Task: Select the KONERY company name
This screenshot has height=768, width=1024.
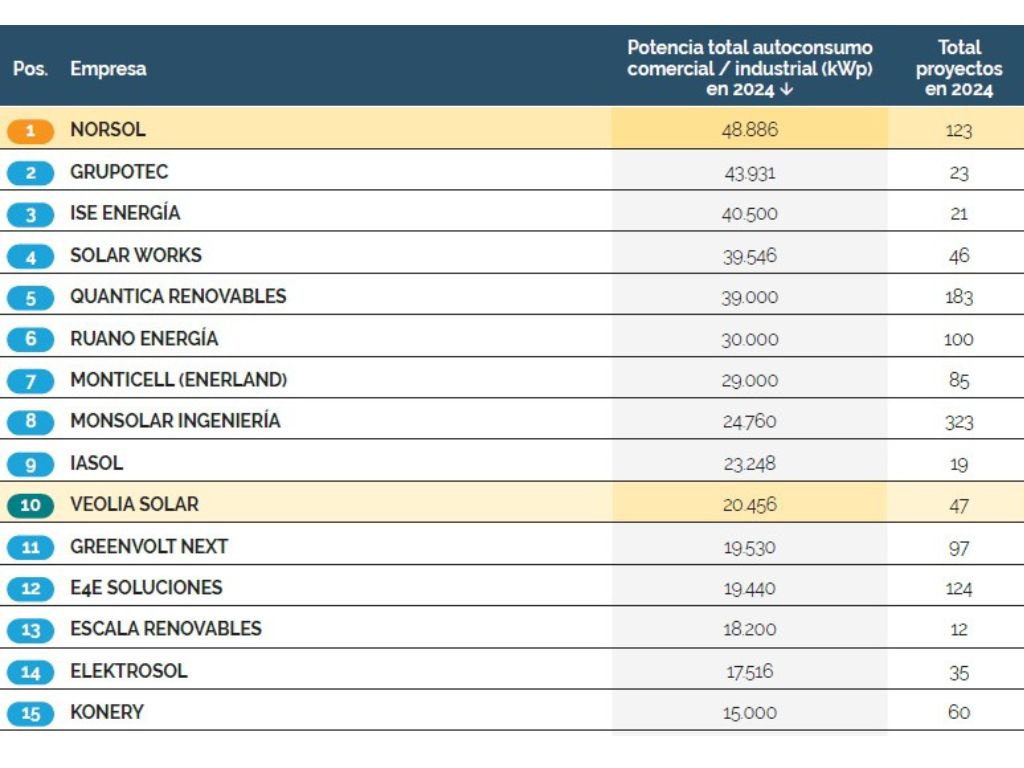Action: tap(107, 712)
